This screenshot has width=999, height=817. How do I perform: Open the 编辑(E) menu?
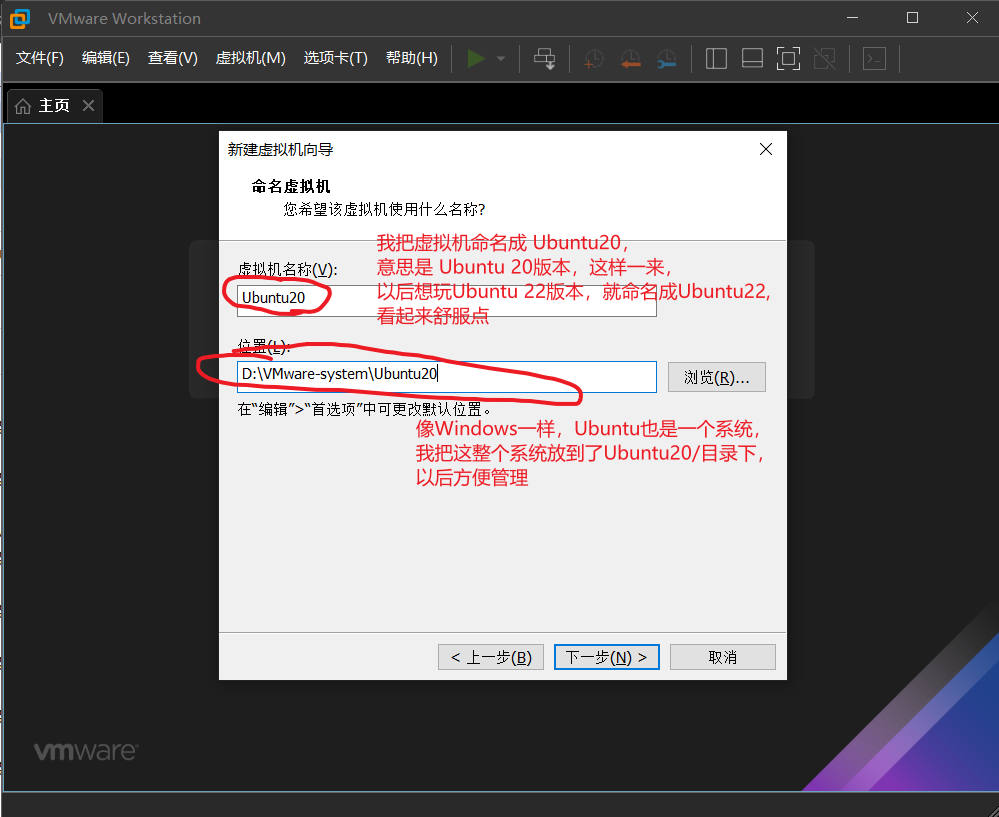106,58
